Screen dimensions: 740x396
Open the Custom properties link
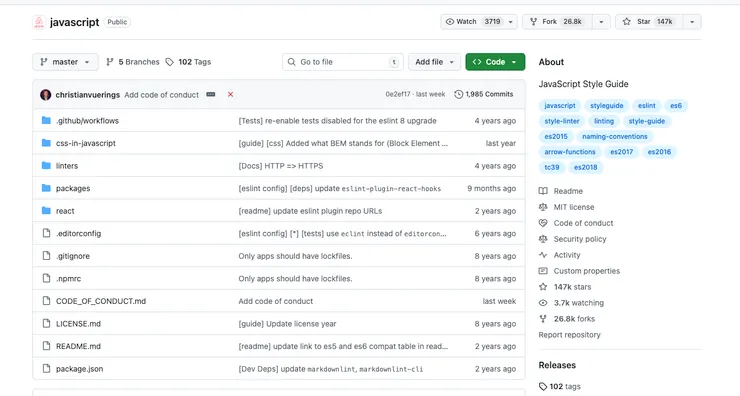pyautogui.click(x=587, y=271)
